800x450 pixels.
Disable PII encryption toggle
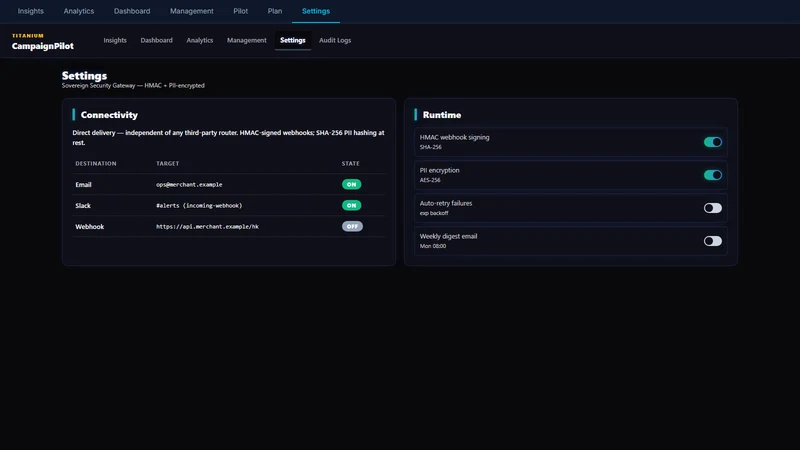pos(712,175)
